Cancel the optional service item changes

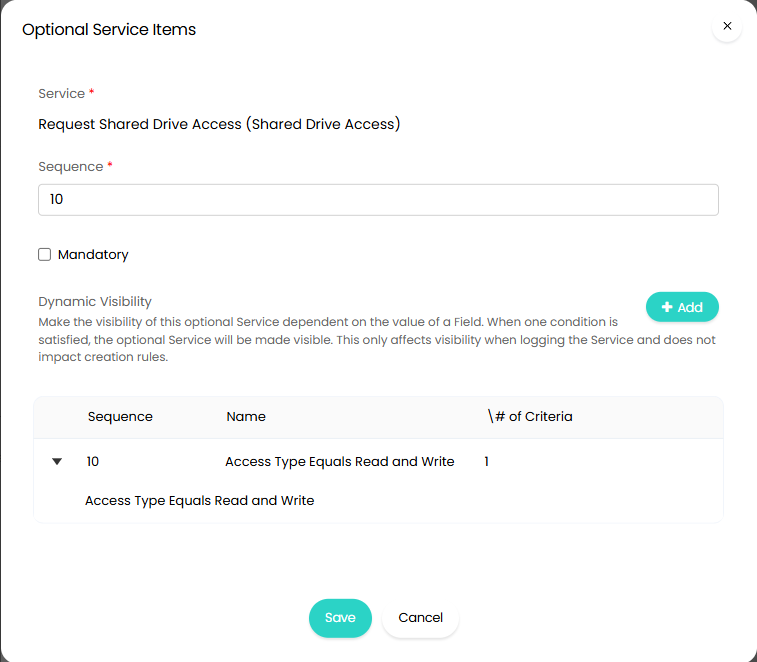click(x=420, y=618)
